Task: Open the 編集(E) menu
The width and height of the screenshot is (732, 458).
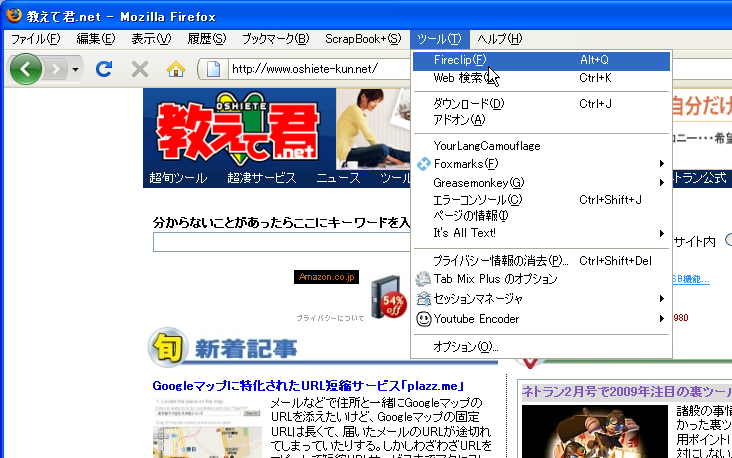Action: 96,39
